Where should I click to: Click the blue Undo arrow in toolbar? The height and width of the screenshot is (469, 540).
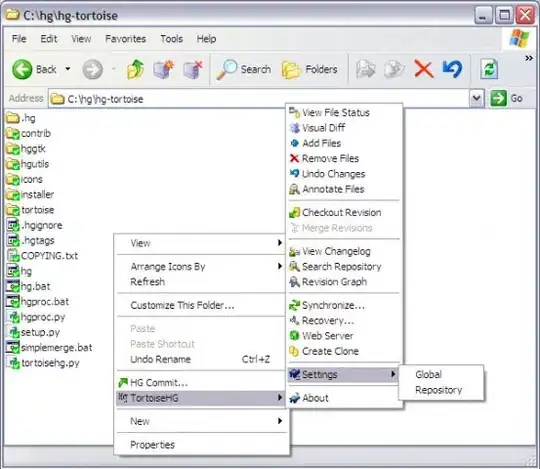452,69
